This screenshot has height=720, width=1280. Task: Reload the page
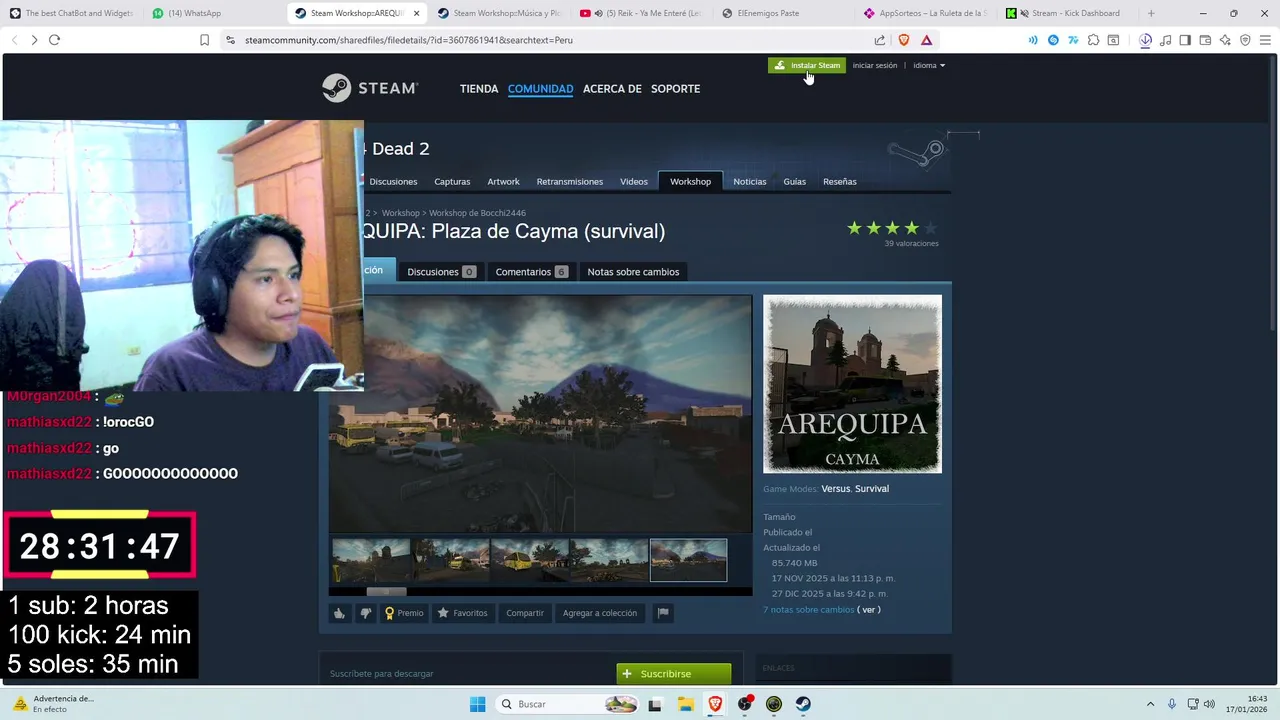(54, 40)
